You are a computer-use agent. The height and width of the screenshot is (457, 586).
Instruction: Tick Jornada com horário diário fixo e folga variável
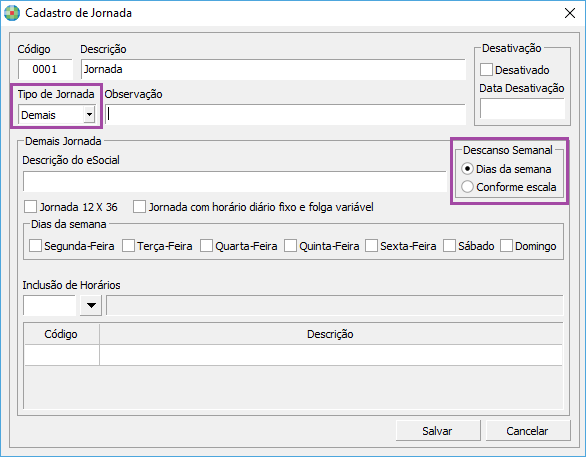pyautogui.click(x=139, y=207)
